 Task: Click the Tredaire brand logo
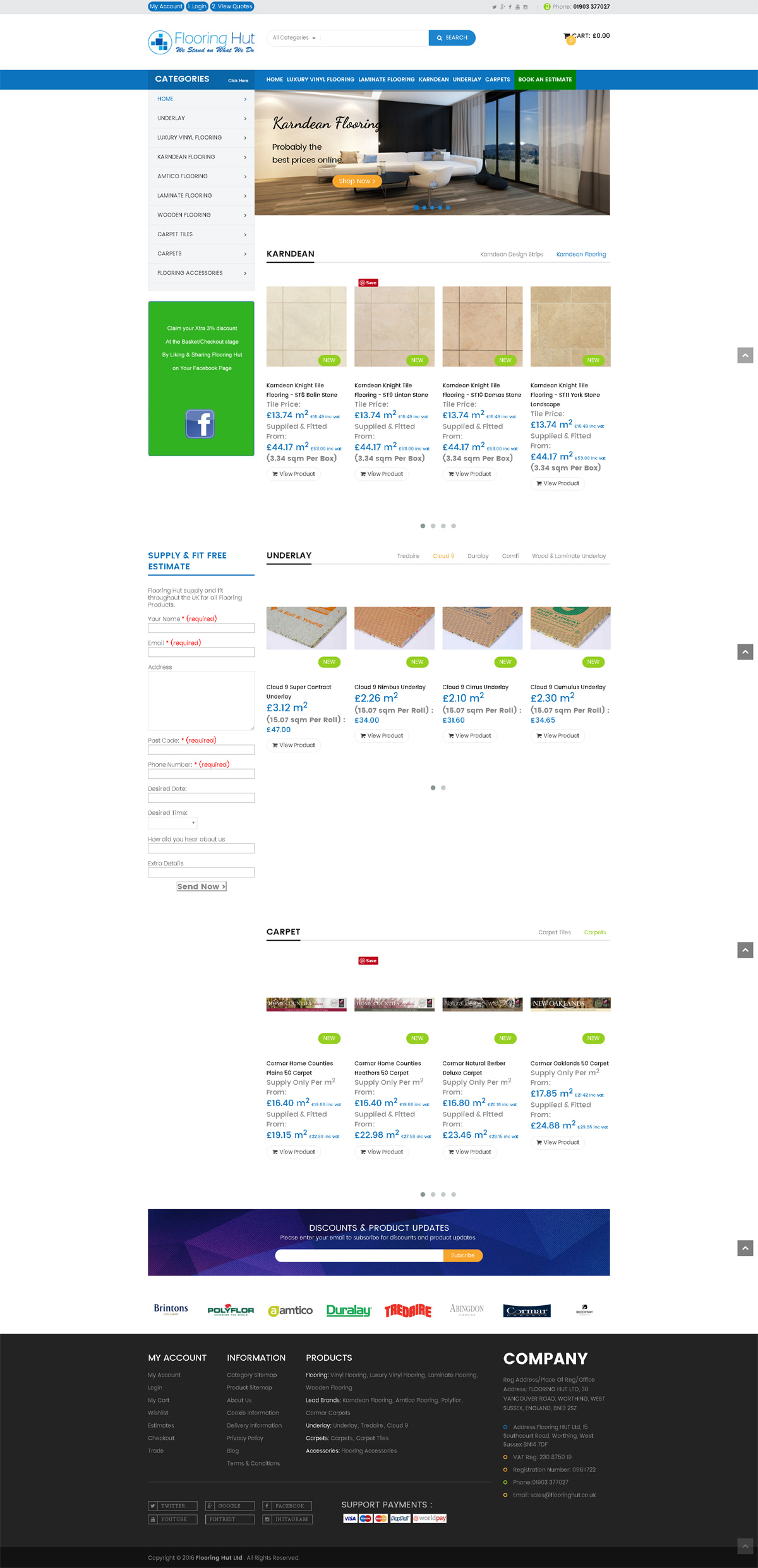[x=408, y=1310]
